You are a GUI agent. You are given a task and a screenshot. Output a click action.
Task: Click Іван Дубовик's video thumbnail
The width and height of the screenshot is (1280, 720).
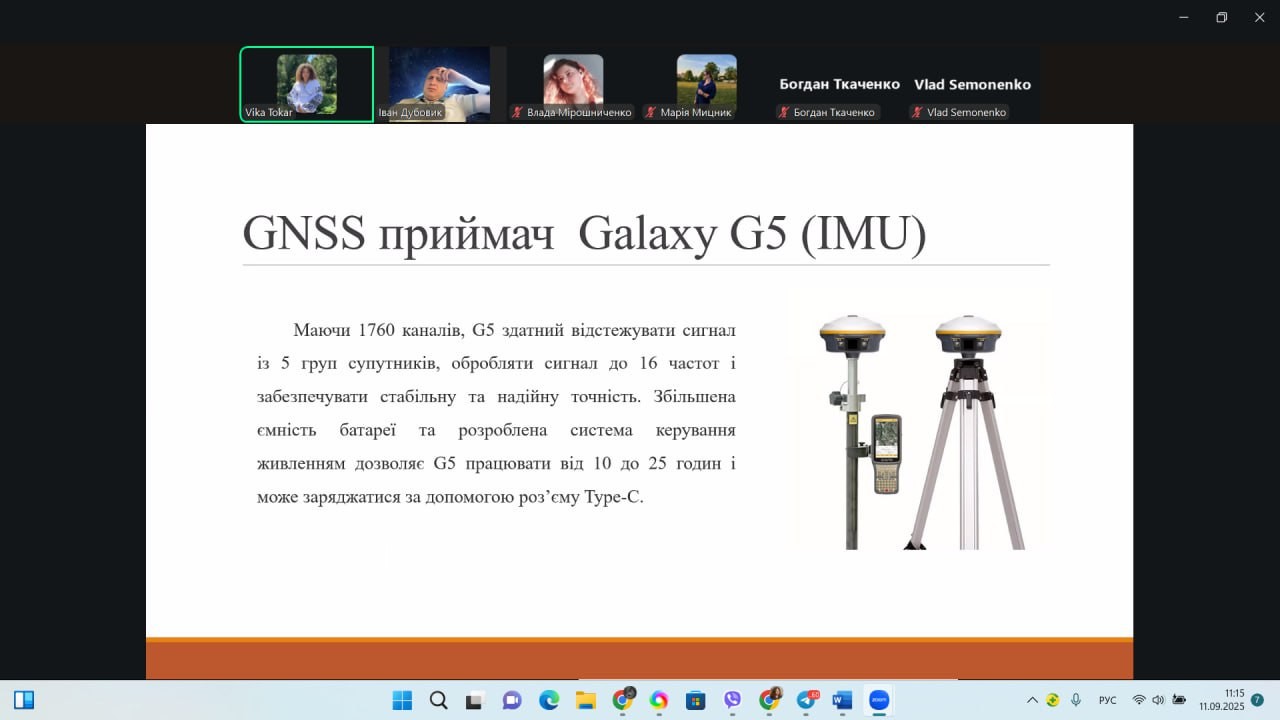tap(440, 84)
